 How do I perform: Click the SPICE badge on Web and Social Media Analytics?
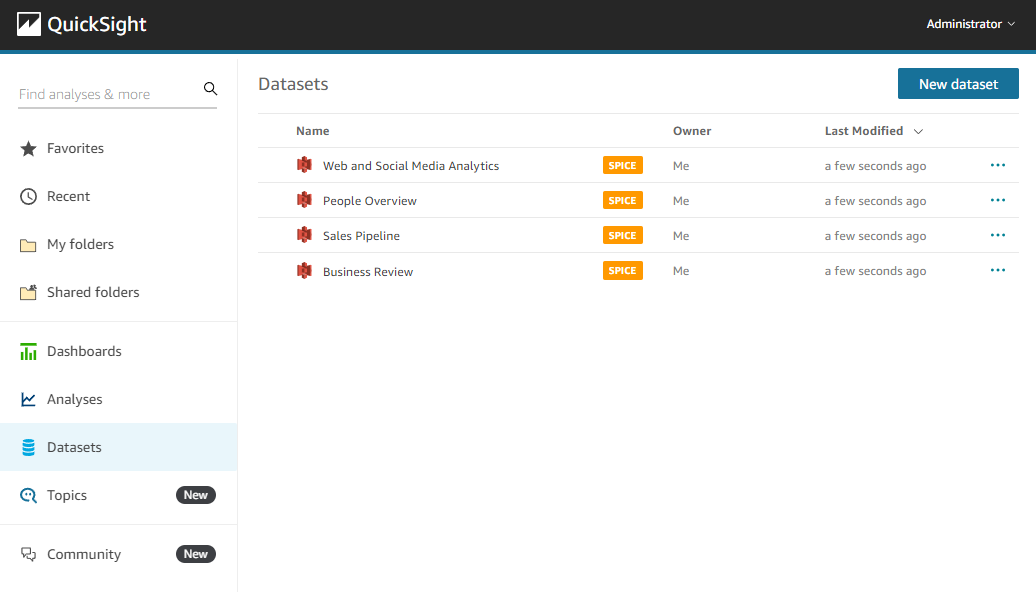point(622,165)
